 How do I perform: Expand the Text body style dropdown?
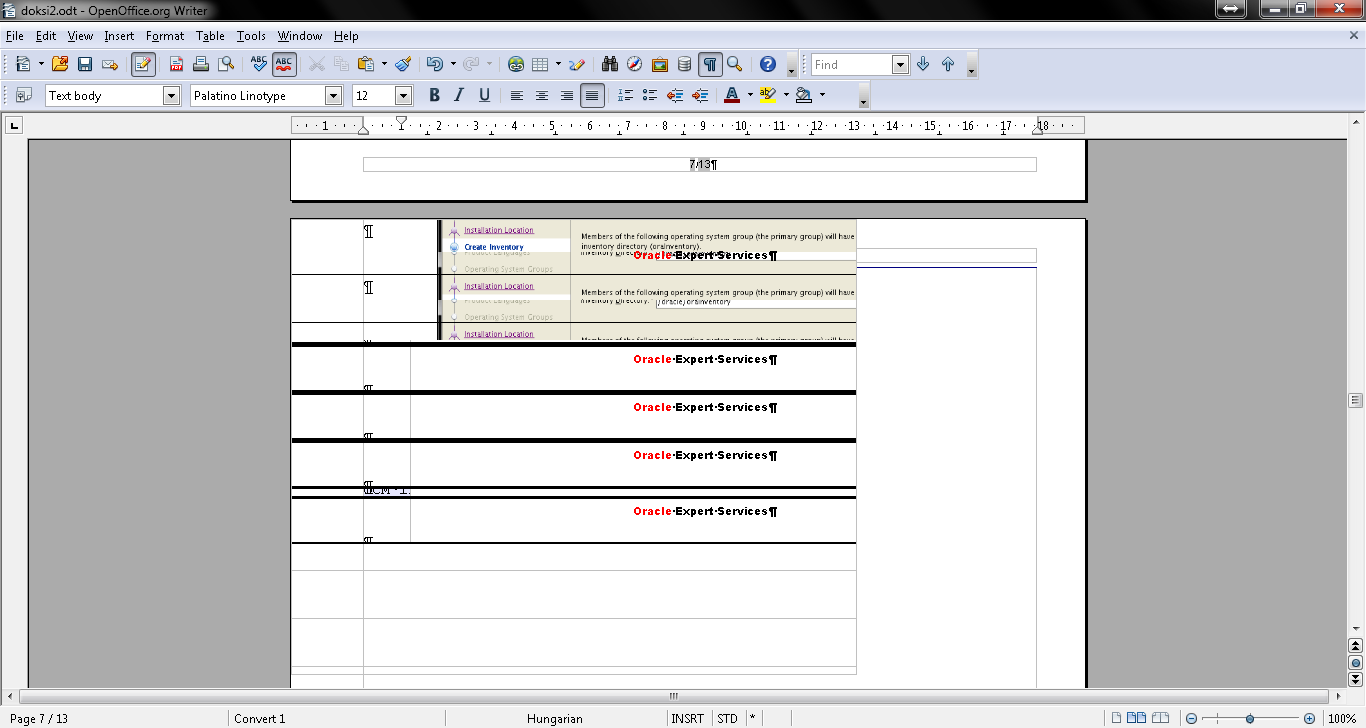point(171,95)
